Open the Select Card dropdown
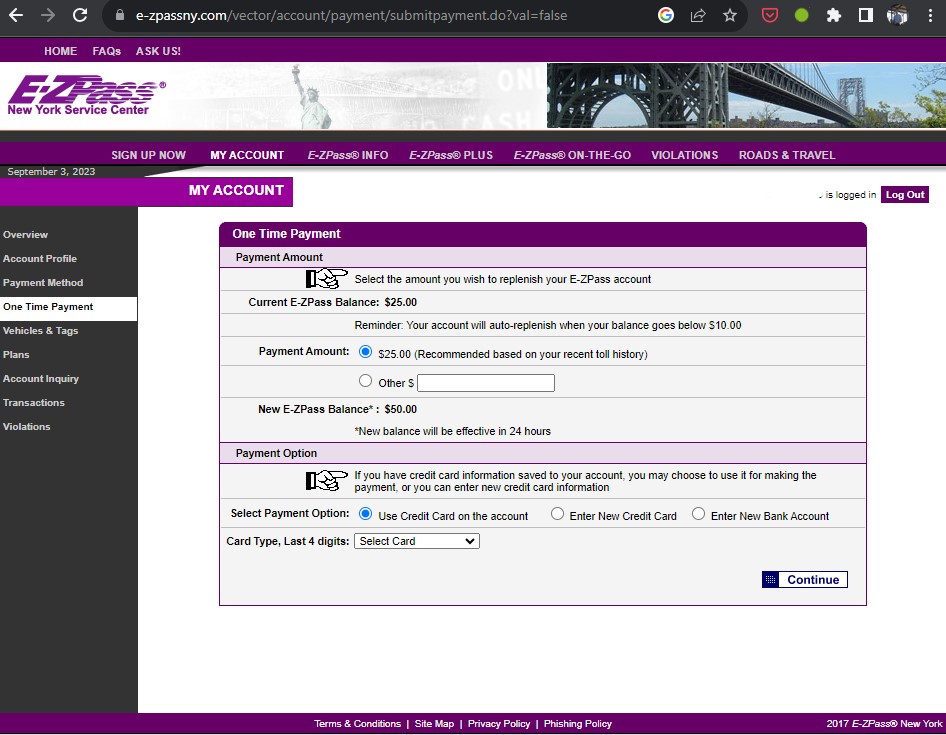 click(x=417, y=541)
